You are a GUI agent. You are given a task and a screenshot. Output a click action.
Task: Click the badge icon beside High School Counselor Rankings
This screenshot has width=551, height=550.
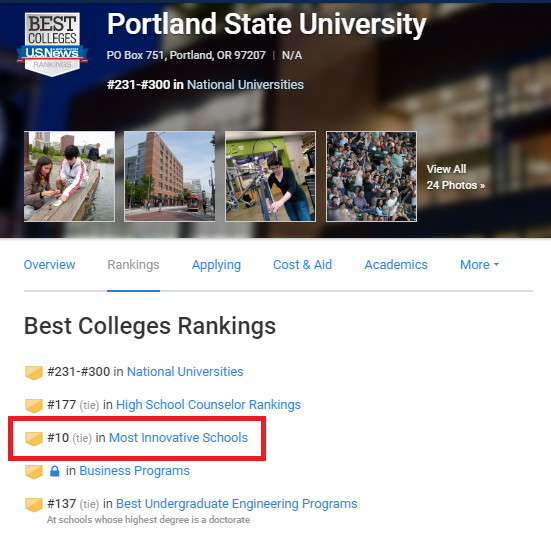(34, 406)
